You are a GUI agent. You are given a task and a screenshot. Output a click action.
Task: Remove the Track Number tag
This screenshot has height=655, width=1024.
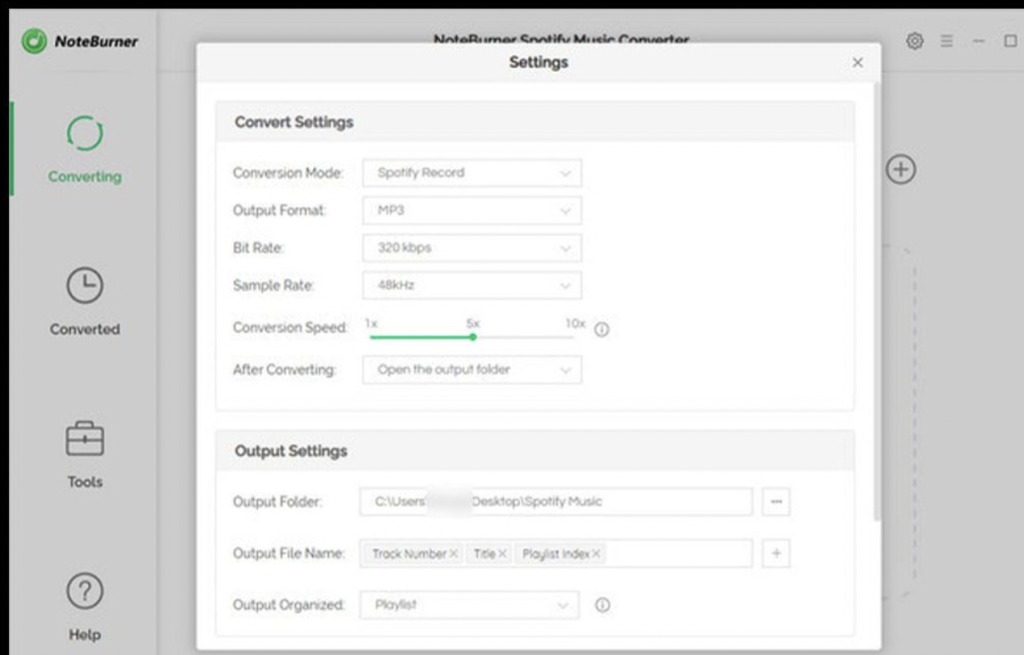(453, 554)
